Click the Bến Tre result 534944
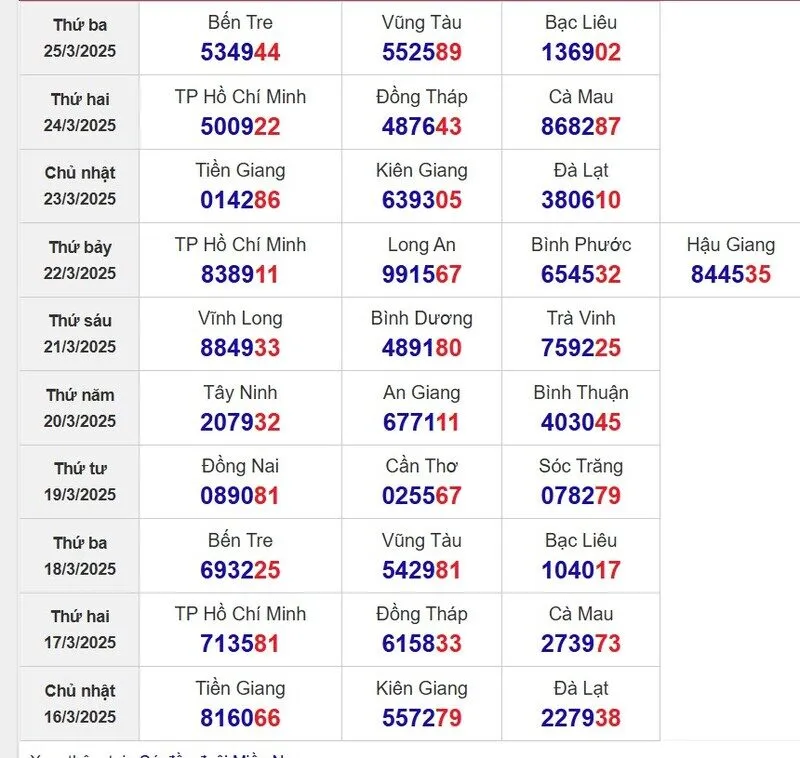800x758 pixels. click(240, 52)
